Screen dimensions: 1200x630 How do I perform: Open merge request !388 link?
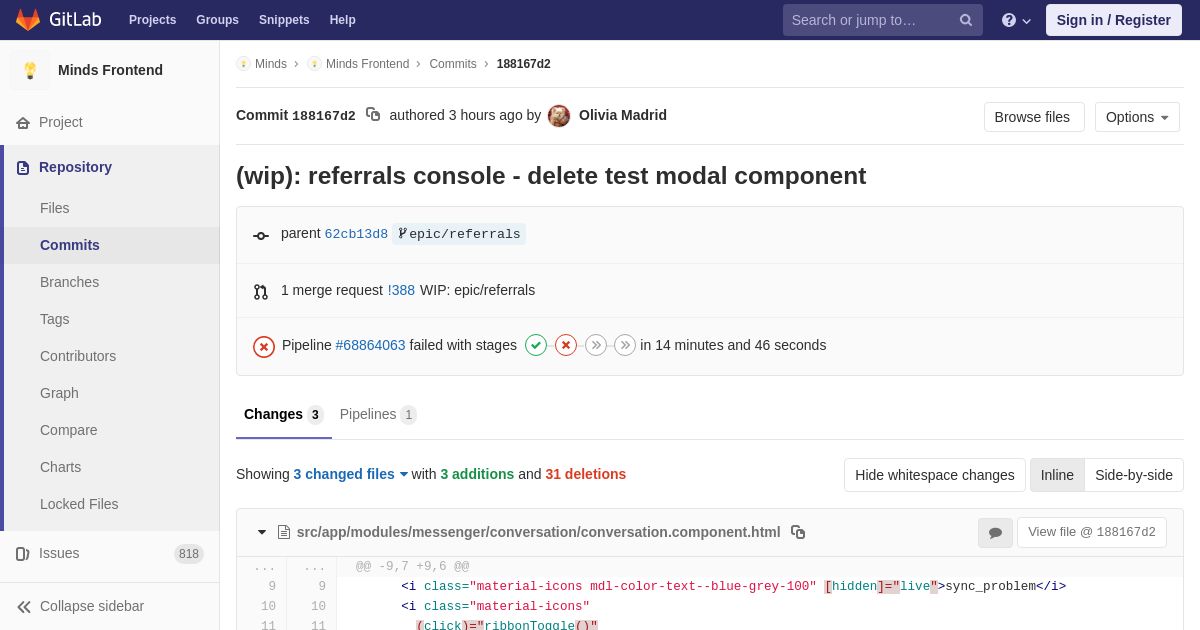401,290
